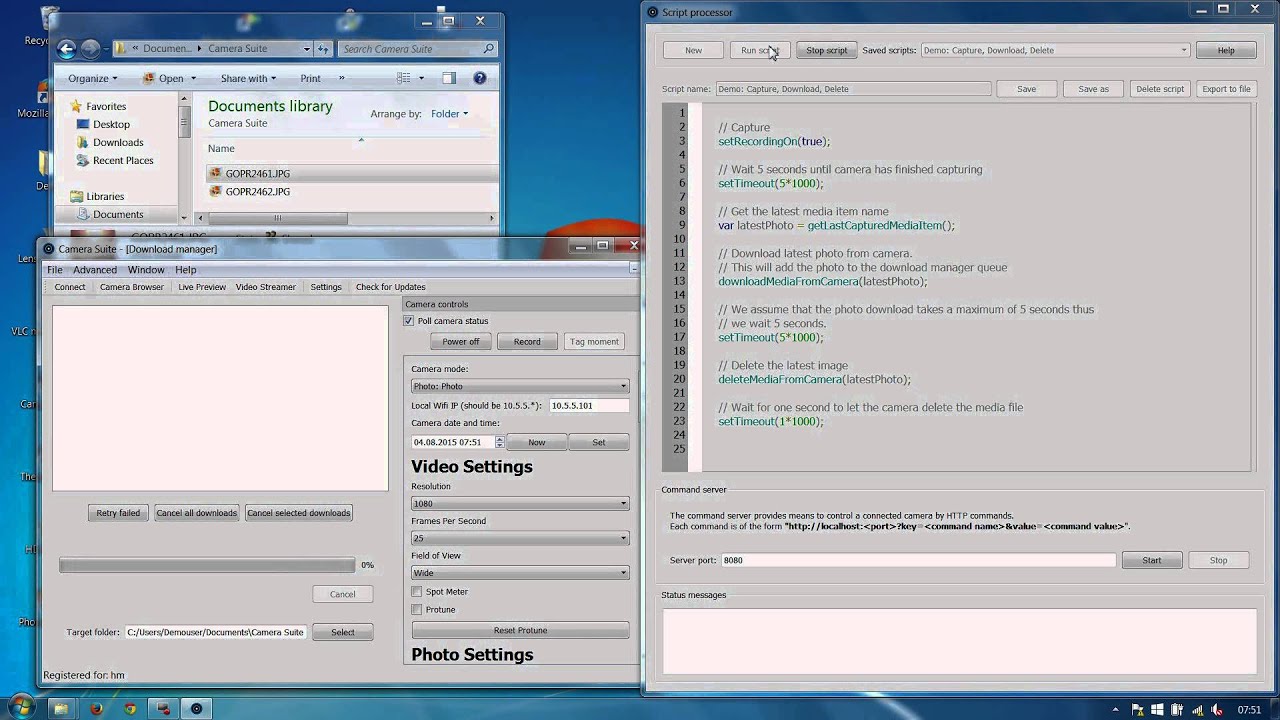Click Cancel all downloads
This screenshot has height=720, width=1280.
click(196, 513)
